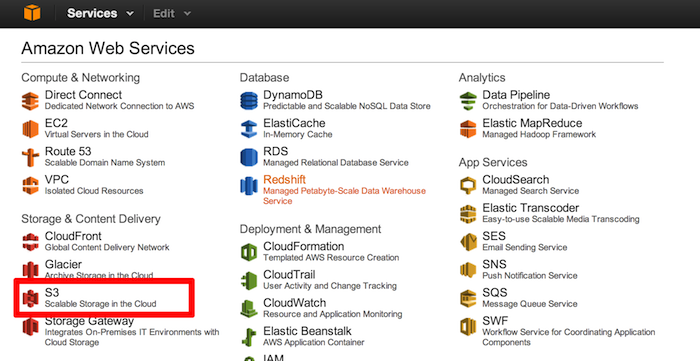Click 'Global Content Delivery Network' description
The height and width of the screenshot is (361, 700).
click(107, 247)
